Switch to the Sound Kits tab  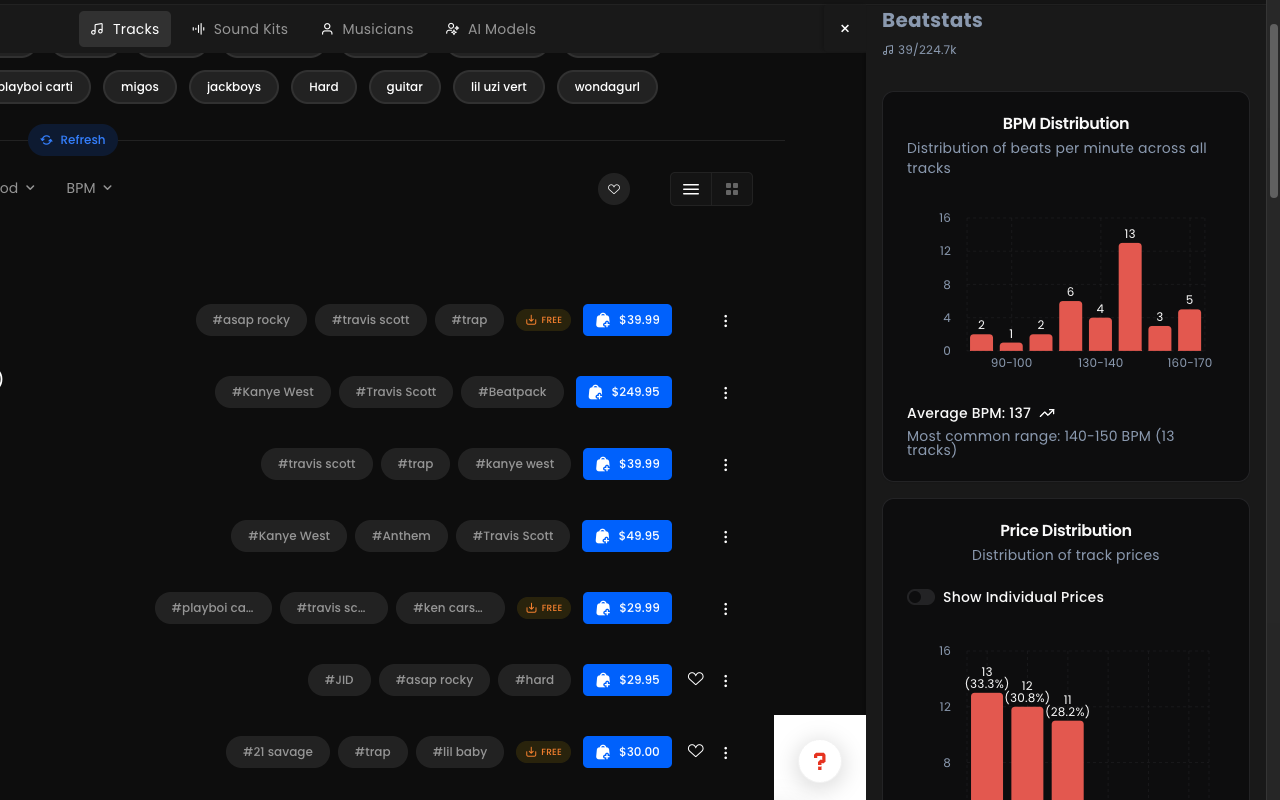(239, 28)
